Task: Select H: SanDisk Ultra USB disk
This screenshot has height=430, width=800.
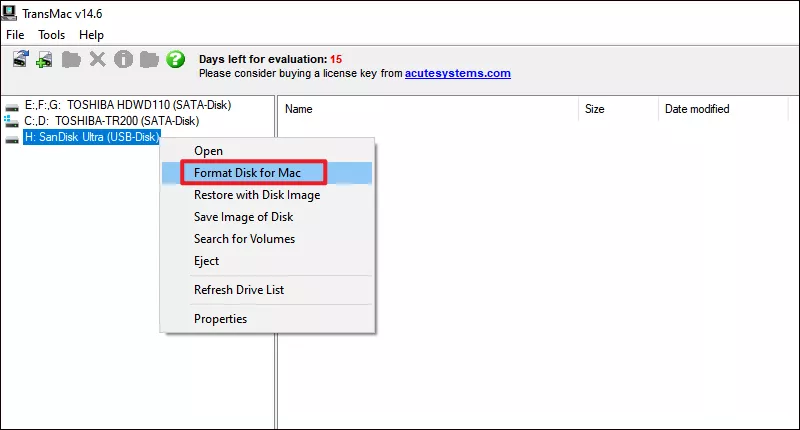Action: click(92, 137)
